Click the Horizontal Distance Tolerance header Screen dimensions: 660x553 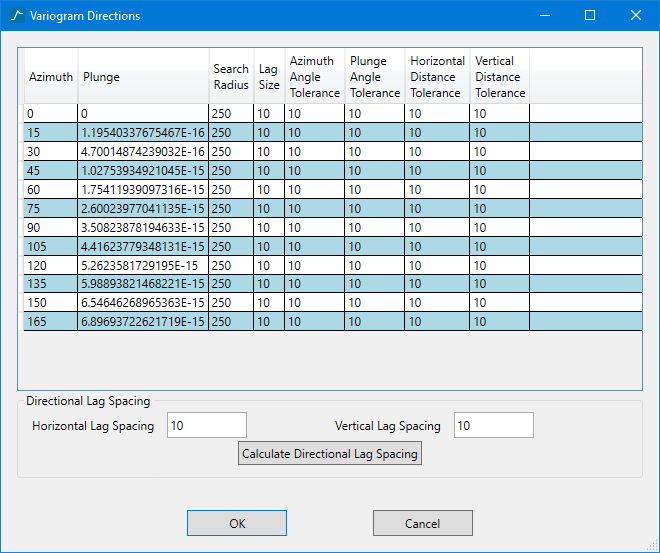(x=437, y=77)
